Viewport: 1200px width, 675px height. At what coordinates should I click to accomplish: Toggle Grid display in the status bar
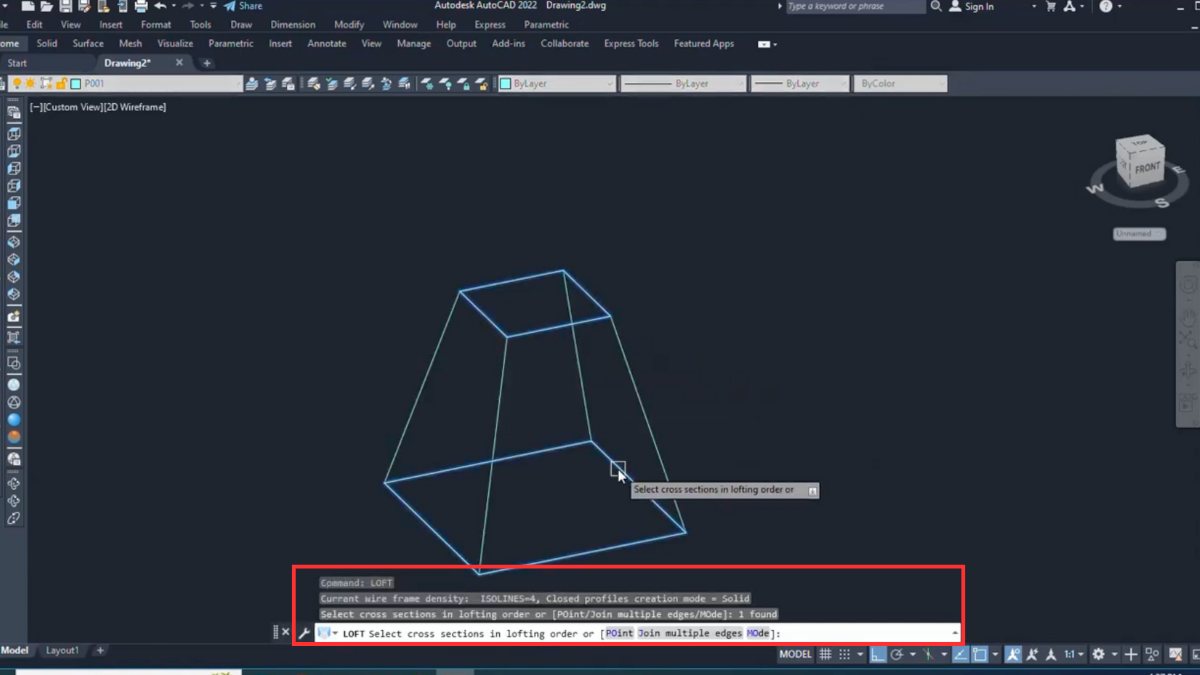click(x=825, y=654)
